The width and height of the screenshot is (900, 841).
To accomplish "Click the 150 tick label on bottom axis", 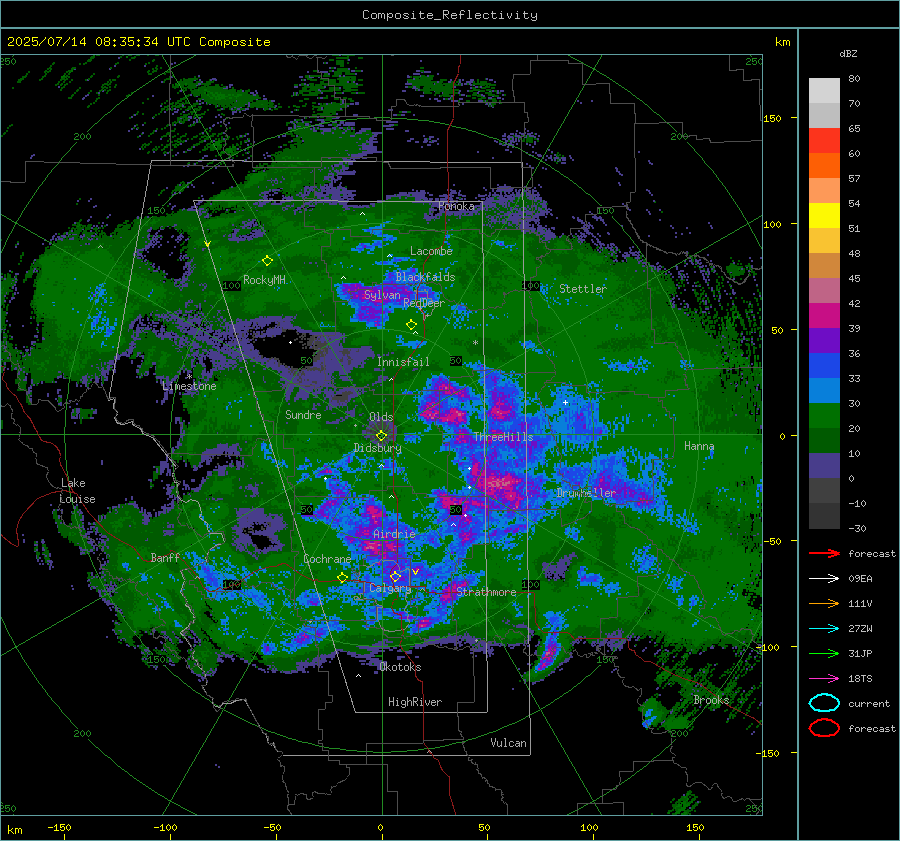I will [x=695, y=827].
